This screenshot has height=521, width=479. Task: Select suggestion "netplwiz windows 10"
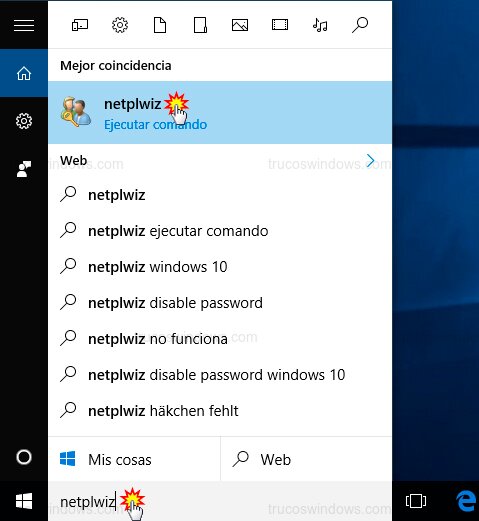(220, 267)
